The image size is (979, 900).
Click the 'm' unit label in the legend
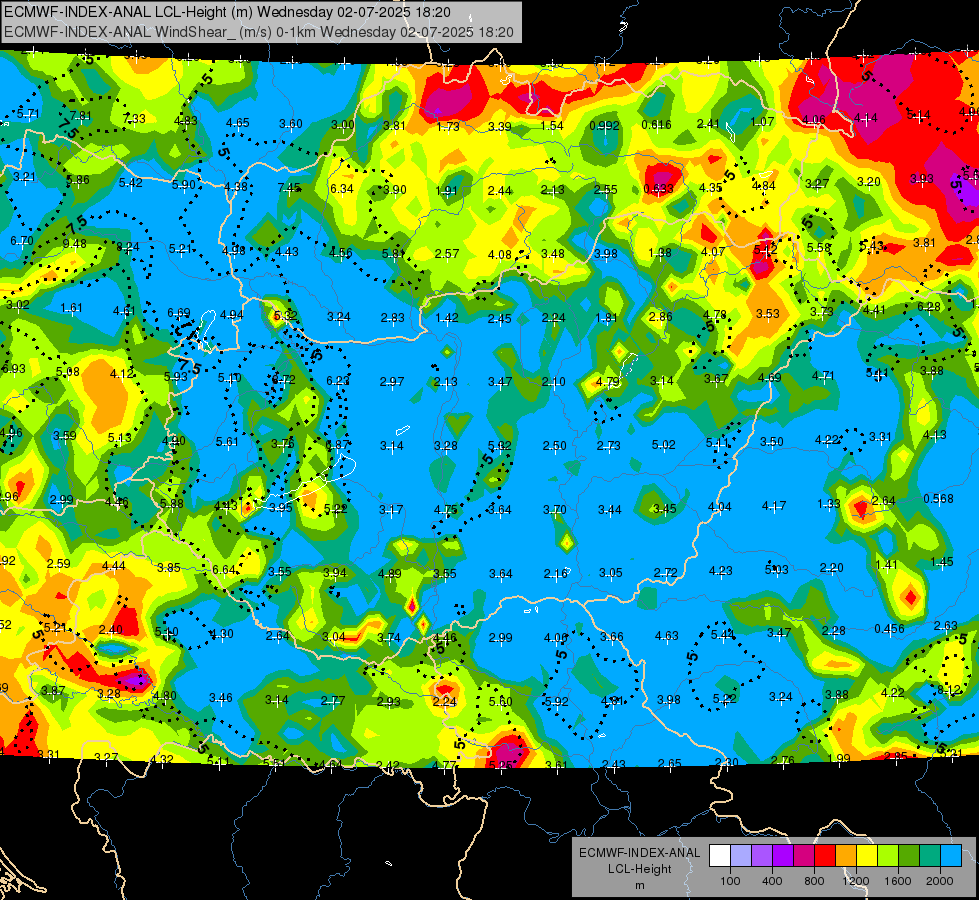tap(640, 886)
